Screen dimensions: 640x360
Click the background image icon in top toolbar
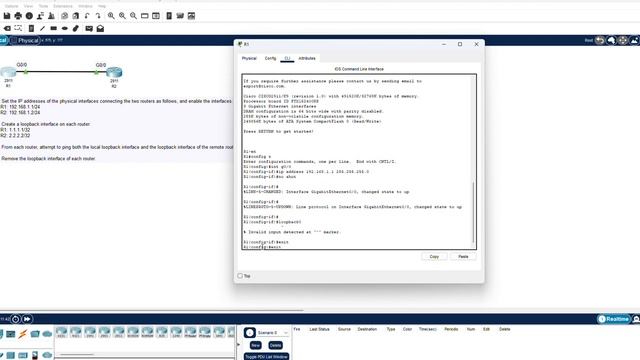coord(191,16)
